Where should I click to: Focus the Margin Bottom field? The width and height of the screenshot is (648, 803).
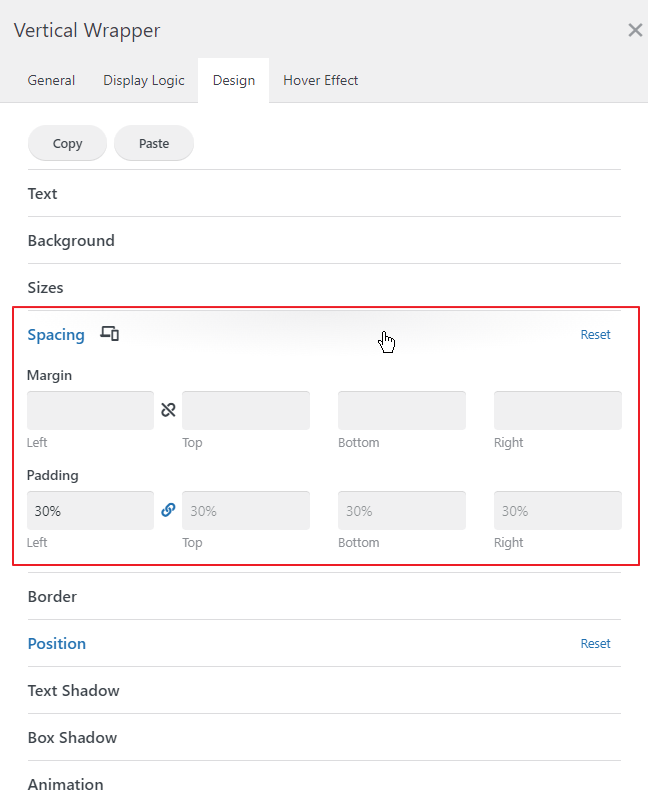pyautogui.click(x=402, y=410)
